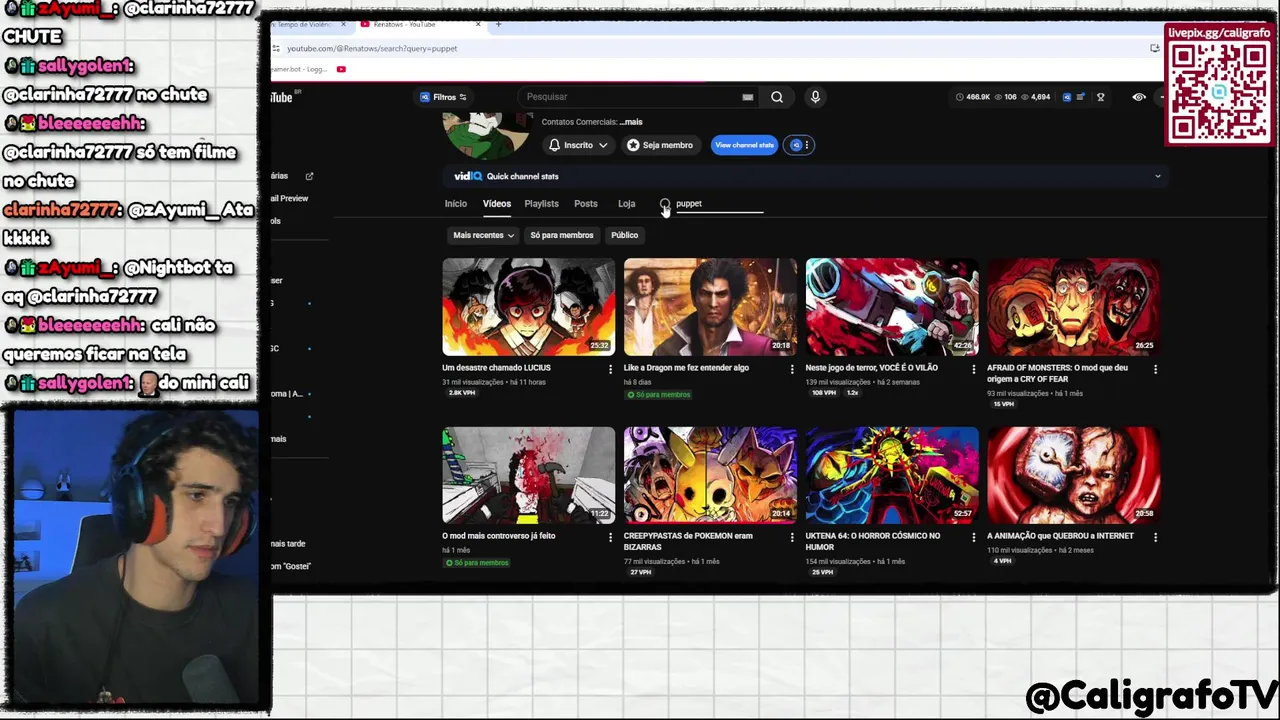The height and width of the screenshot is (720, 1280).
Task: Expand the vidIQ Quick channel stats panel
Action: [1157, 176]
